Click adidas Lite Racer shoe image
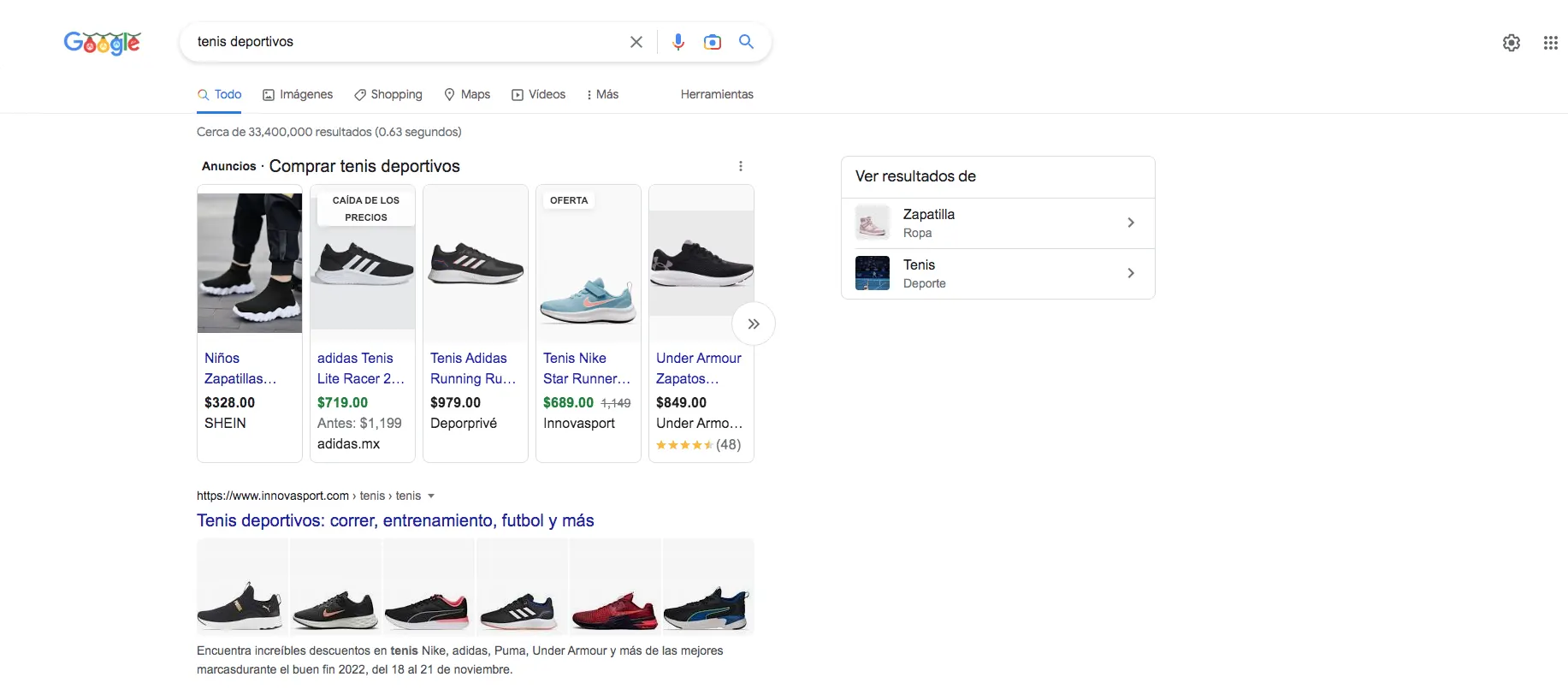This screenshot has width=1568, height=695. coord(363,264)
